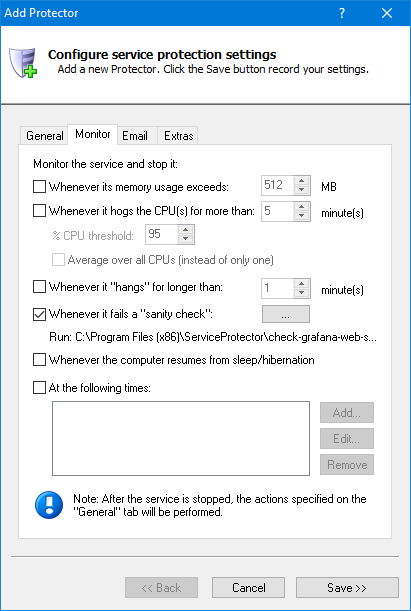The image size is (411, 611).
Task: Click the question mark help icon
Action: coord(342,13)
